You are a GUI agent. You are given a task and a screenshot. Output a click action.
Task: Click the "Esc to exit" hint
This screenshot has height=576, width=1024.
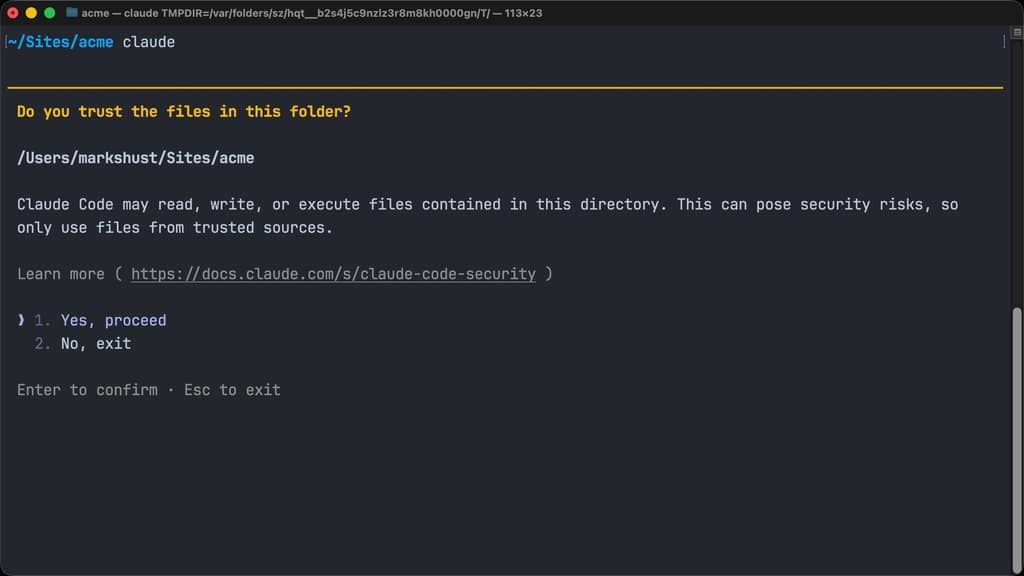(x=232, y=390)
